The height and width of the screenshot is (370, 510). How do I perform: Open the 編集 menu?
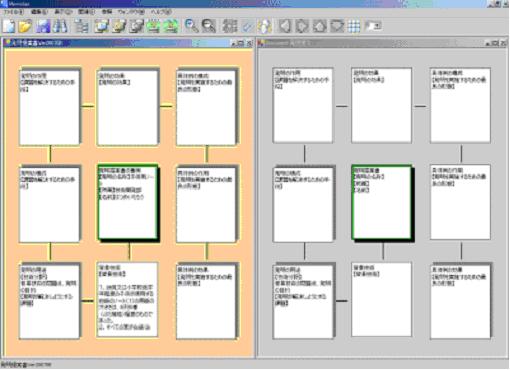tap(39, 12)
